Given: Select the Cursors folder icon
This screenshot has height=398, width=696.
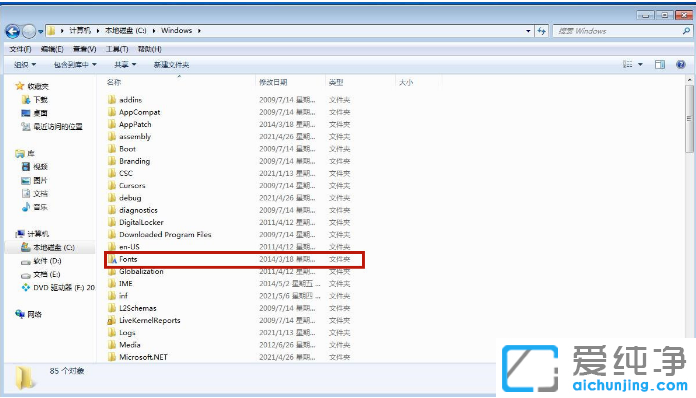Looking at the screenshot, I should [112, 185].
